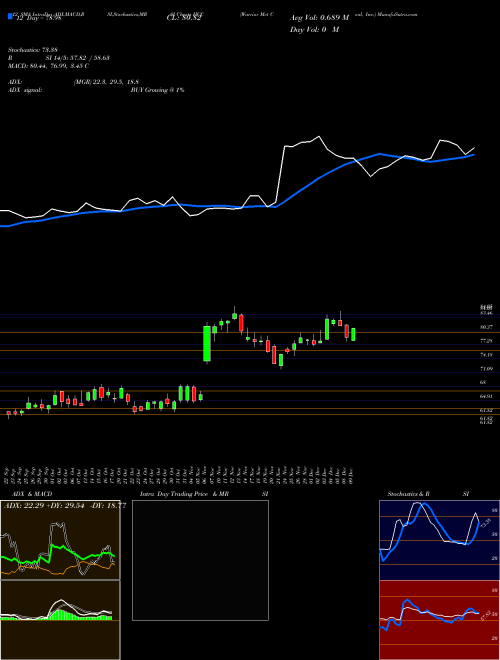Select the 'MACD: 80.44, 76.99, 3.45 C' line
Screen dimensions: 500x660
48,66
